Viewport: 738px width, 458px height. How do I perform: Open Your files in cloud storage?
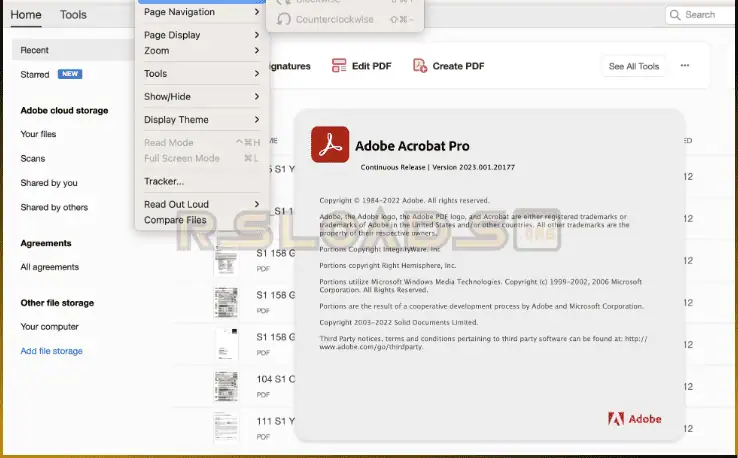38,134
